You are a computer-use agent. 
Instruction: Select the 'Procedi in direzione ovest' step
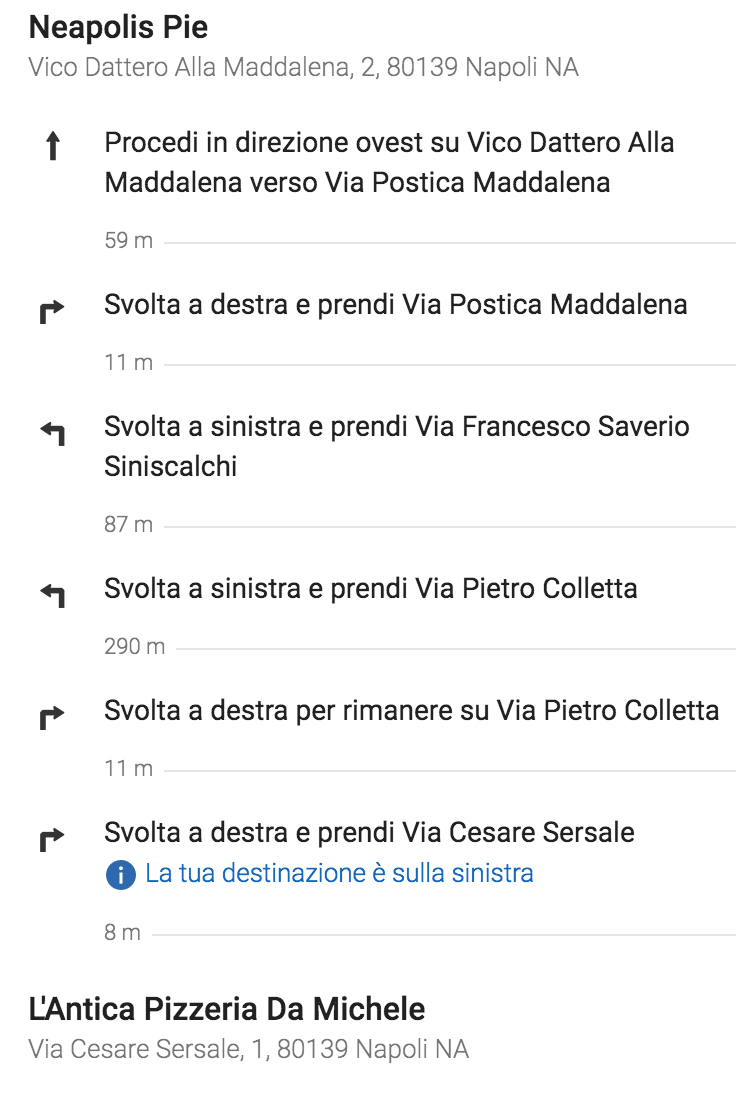tap(389, 162)
